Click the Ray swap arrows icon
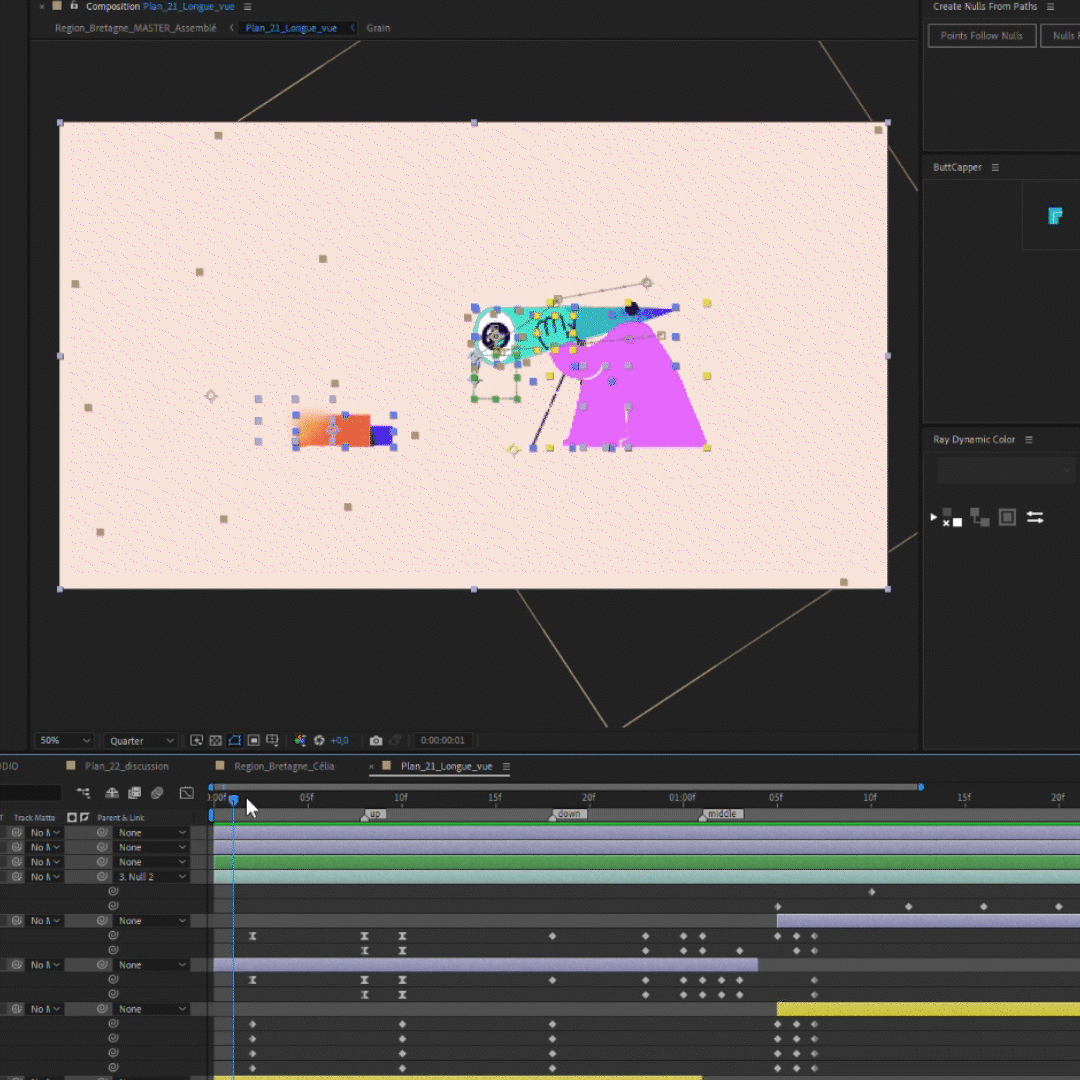 [x=1035, y=517]
